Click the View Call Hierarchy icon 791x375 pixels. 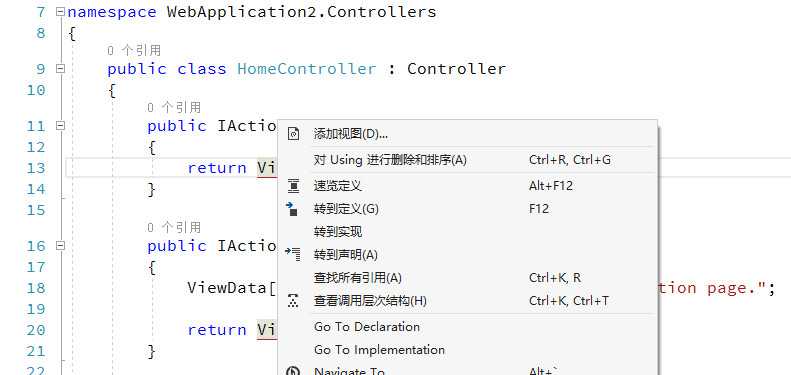(x=293, y=301)
